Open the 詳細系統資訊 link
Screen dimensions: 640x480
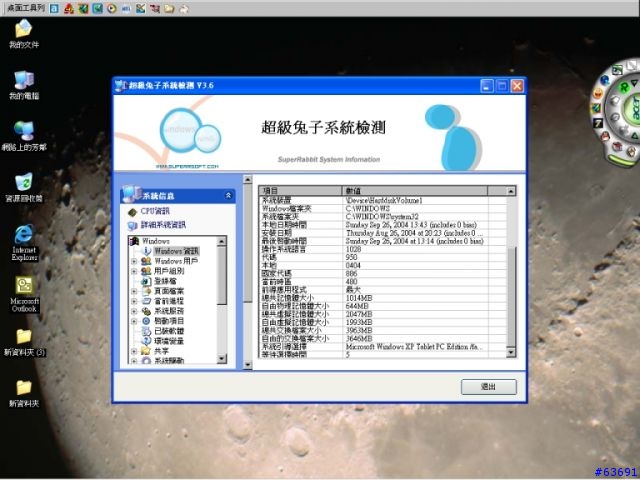pos(163,225)
